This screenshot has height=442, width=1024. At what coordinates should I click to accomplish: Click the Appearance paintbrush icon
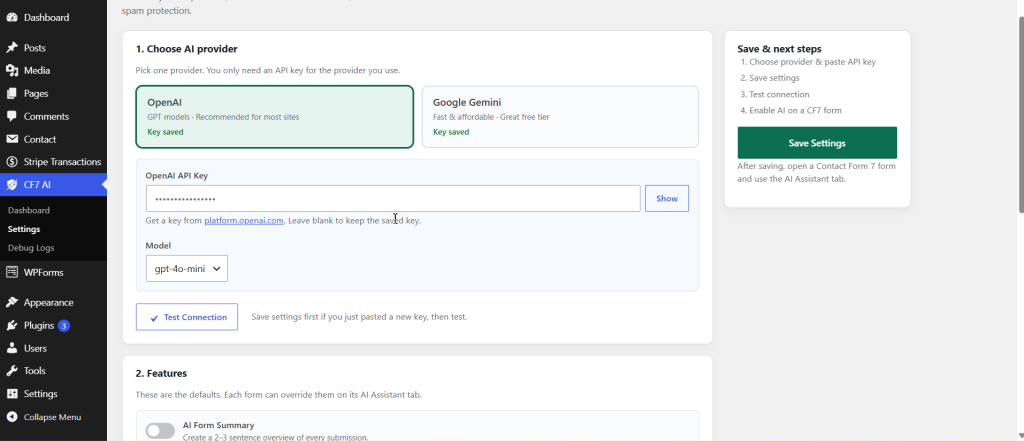[x=12, y=302]
